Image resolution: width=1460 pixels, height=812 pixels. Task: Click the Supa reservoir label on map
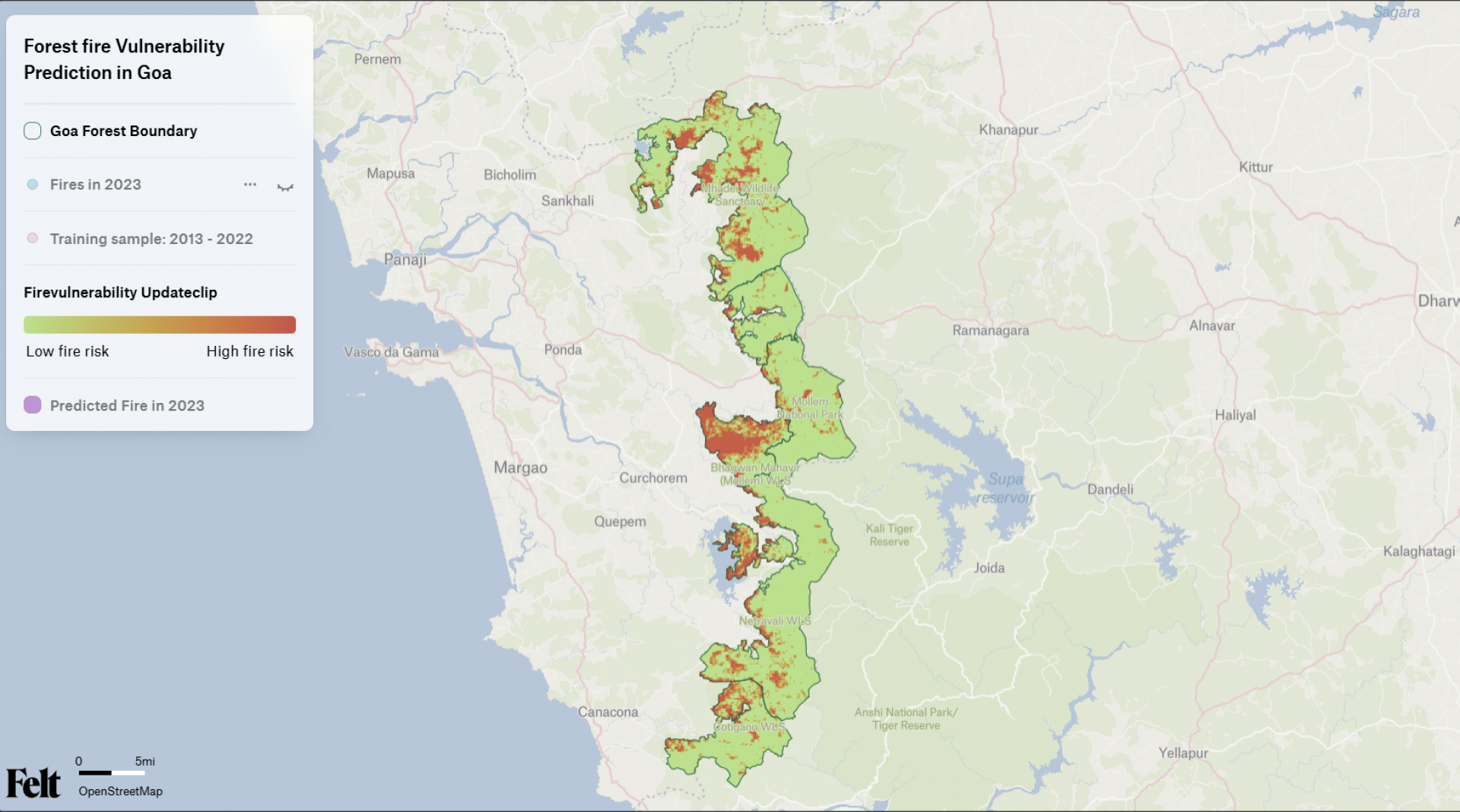point(1005,488)
